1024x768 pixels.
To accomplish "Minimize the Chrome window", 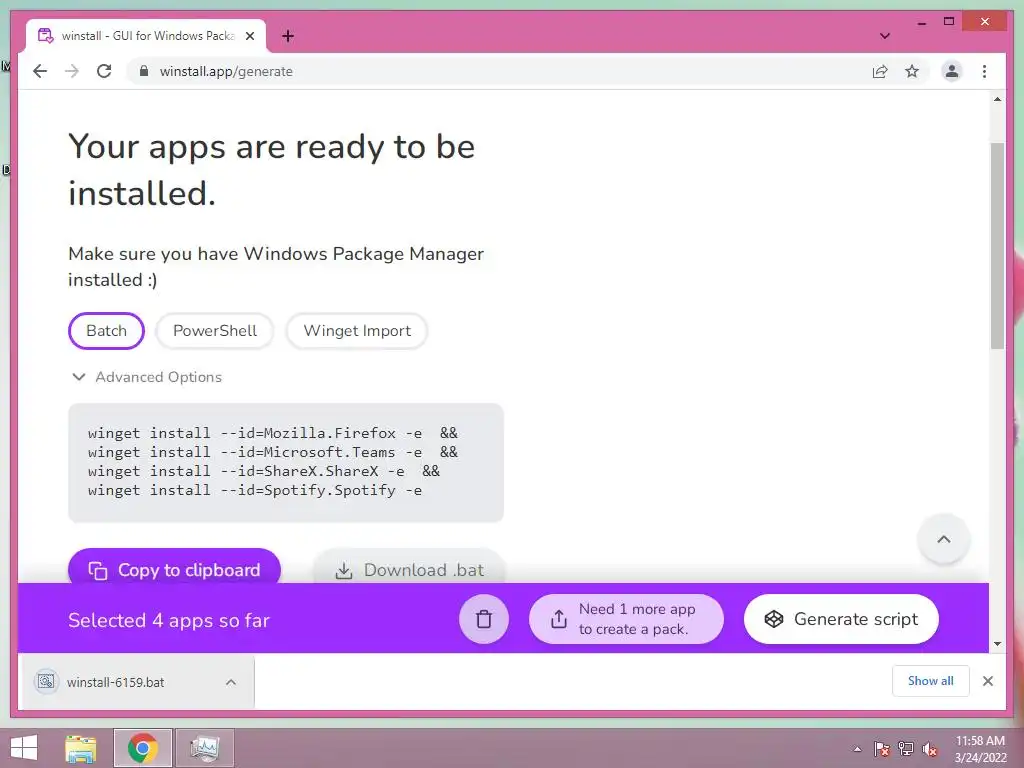I will [x=921, y=22].
